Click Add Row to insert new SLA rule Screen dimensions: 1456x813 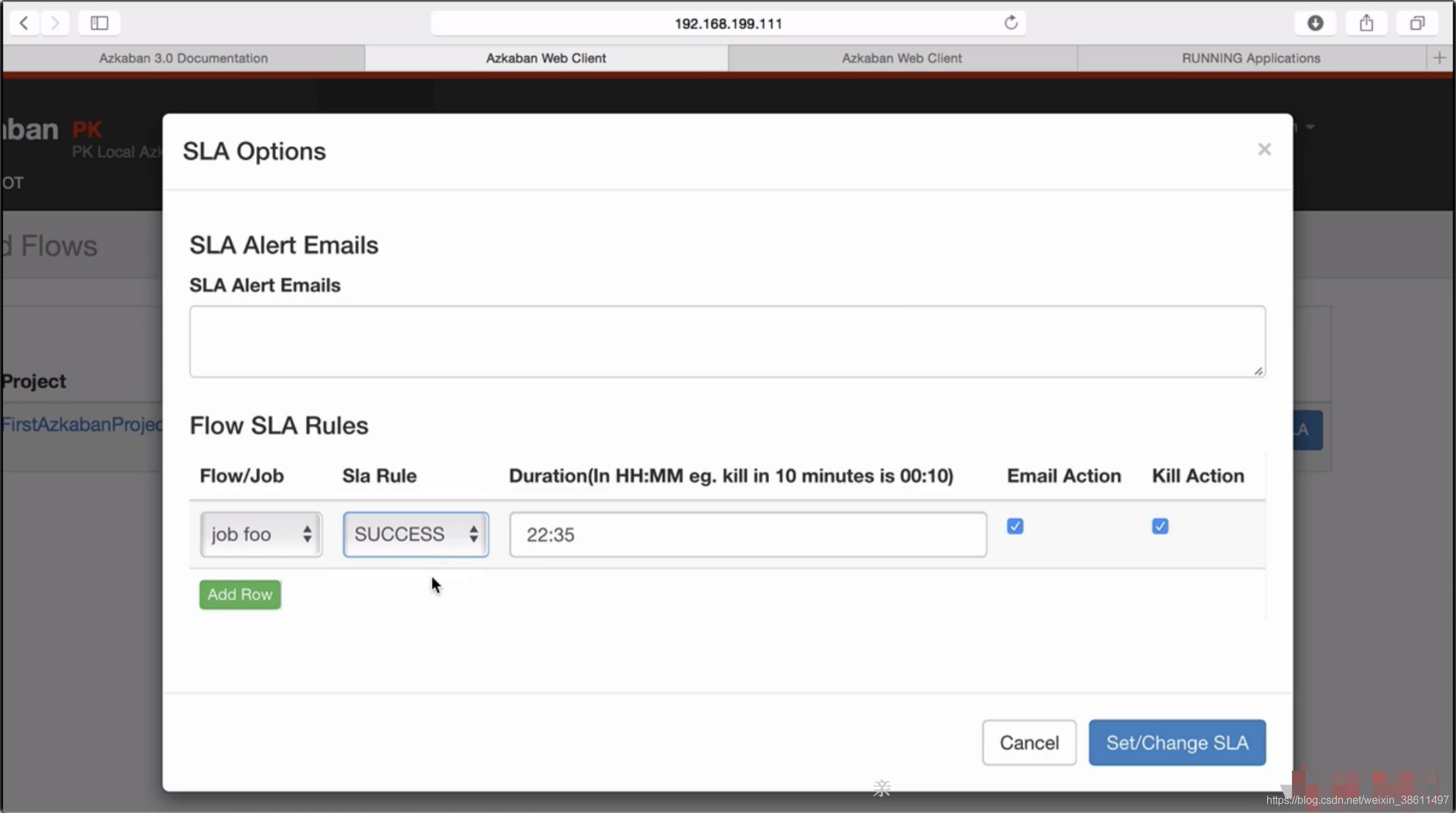point(240,594)
